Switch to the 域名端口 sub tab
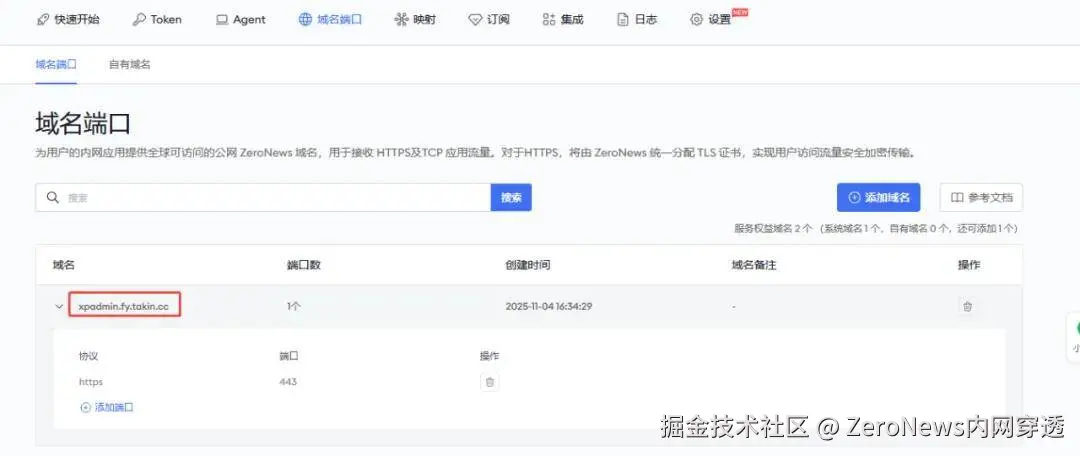1080x456 pixels. (56, 65)
